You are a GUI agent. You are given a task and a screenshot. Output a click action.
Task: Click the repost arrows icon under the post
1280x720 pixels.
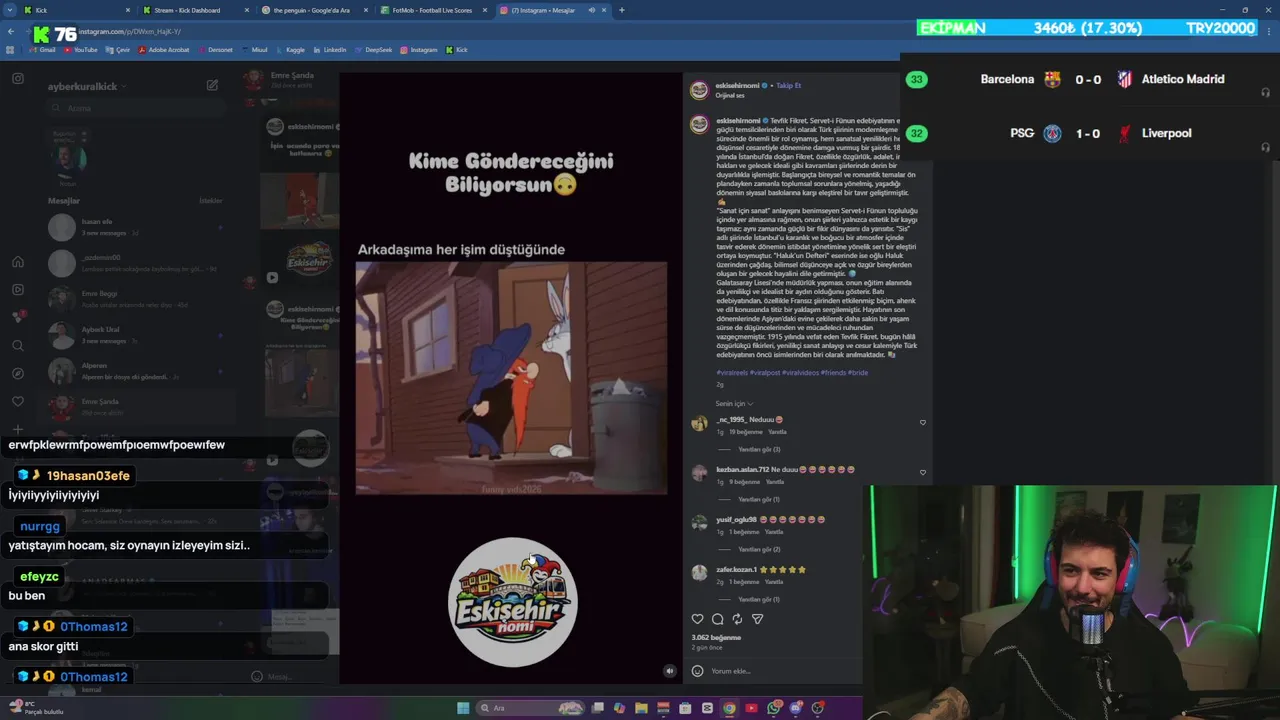[738, 619]
